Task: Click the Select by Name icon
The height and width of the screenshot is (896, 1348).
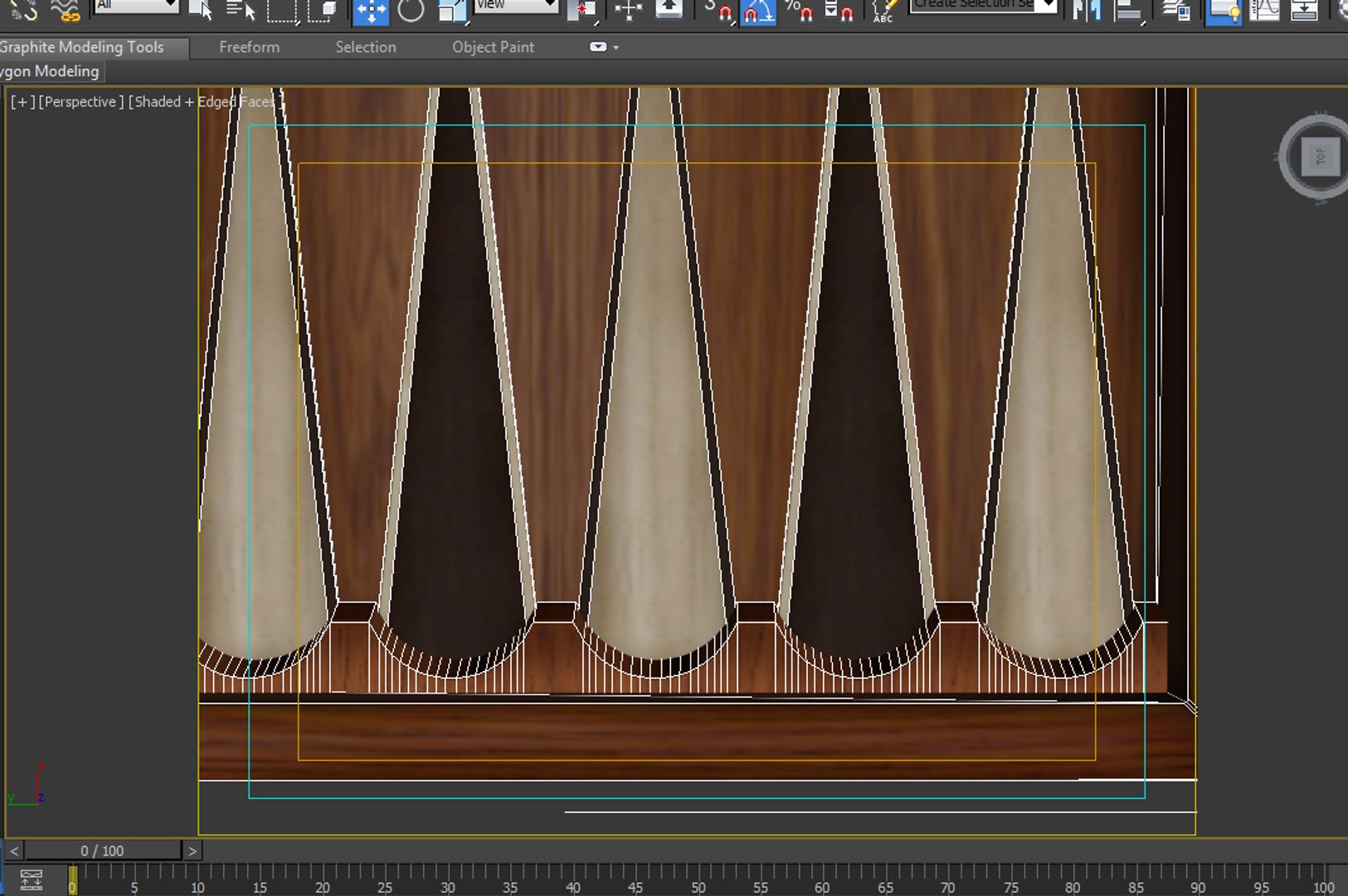Action: tap(241, 10)
